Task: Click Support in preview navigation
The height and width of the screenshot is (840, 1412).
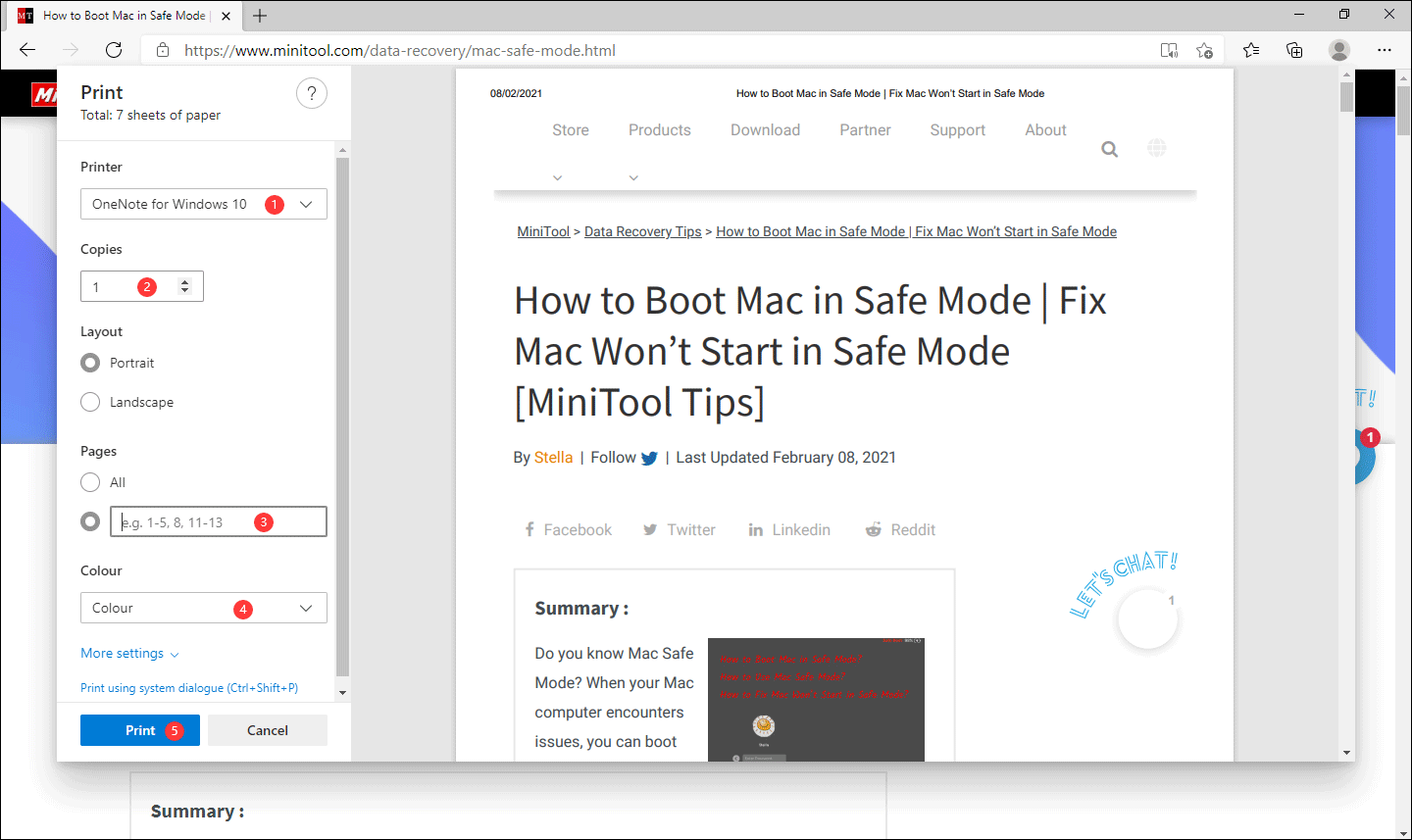Action: pos(958,130)
